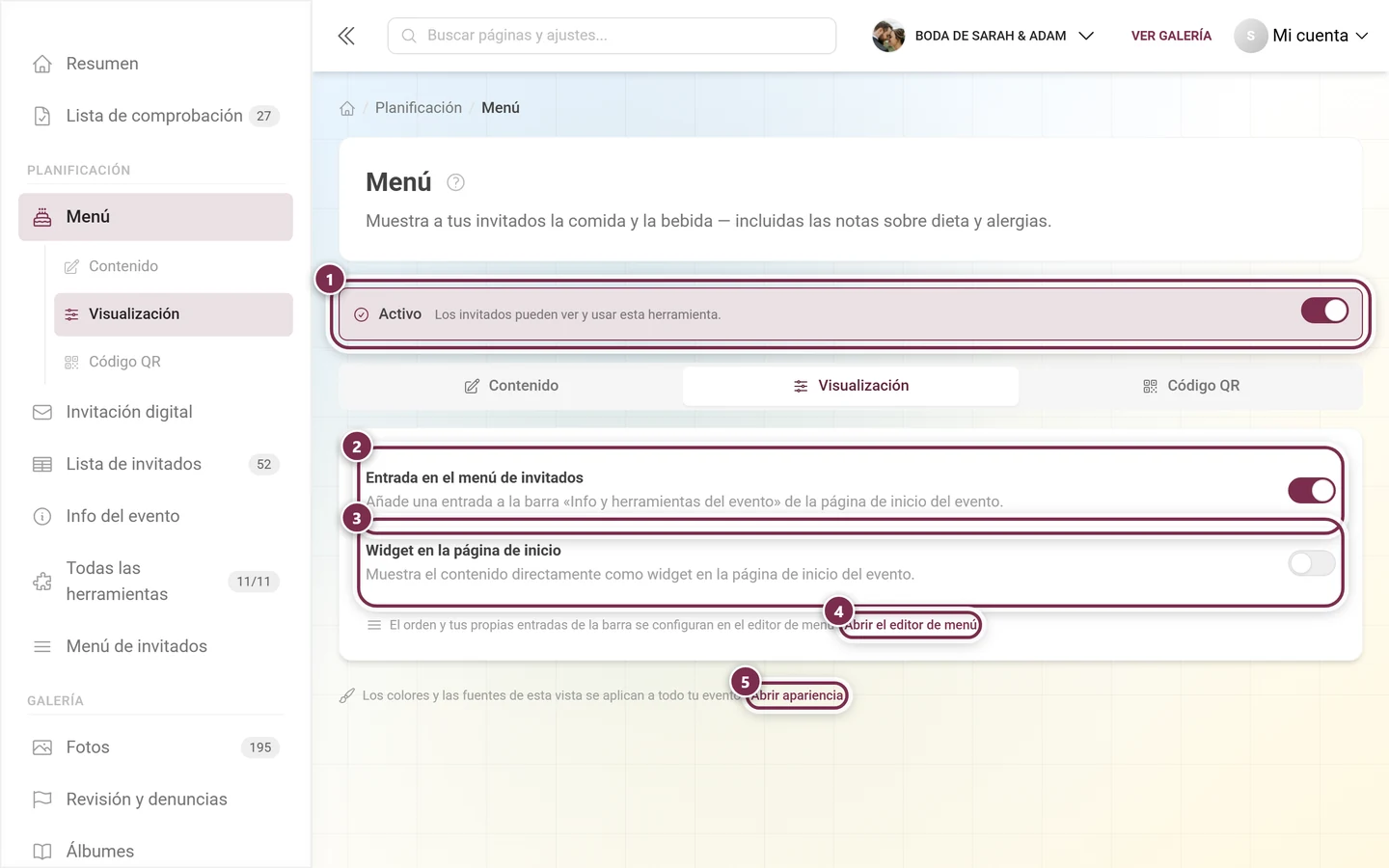The image size is (1389, 868).
Task: Click the Álbumes book icon
Action: [x=42, y=852]
